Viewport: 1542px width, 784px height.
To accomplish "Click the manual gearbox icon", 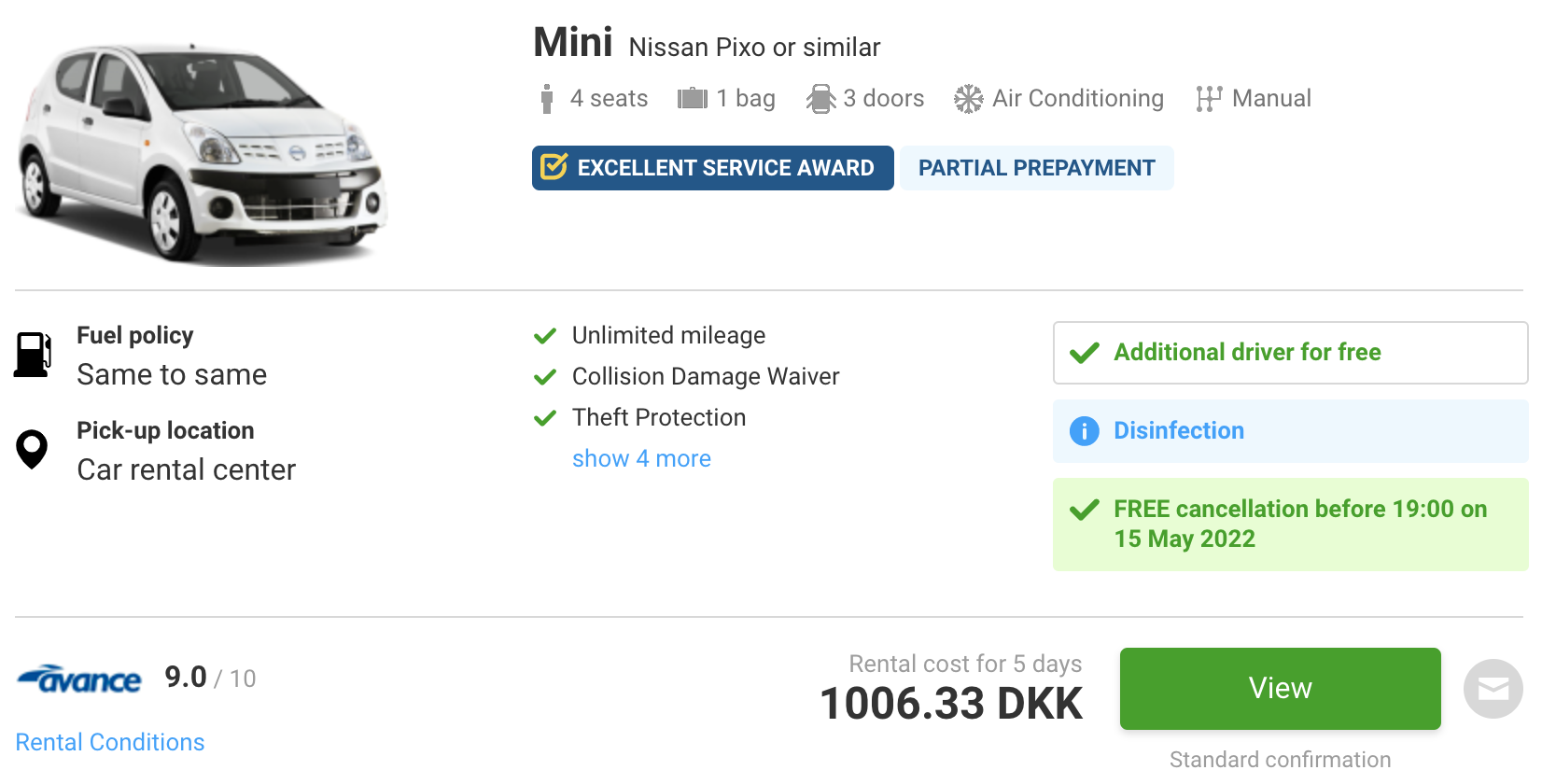I will pyautogui.click(x=1209, y=99).
